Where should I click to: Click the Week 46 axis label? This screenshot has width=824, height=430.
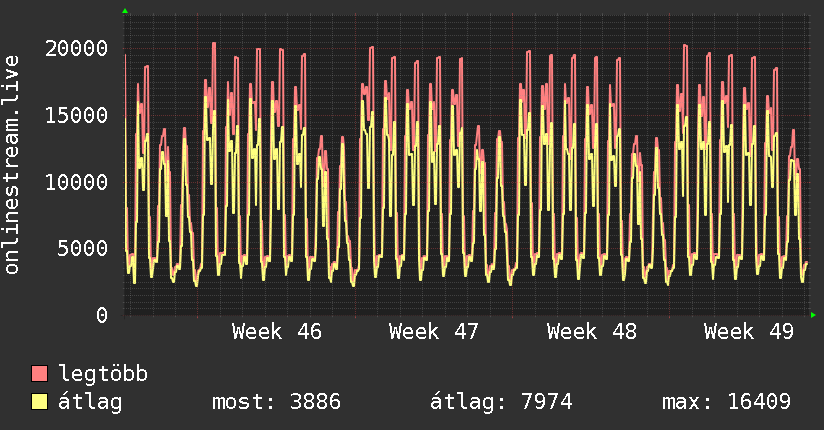coord(277,332)
